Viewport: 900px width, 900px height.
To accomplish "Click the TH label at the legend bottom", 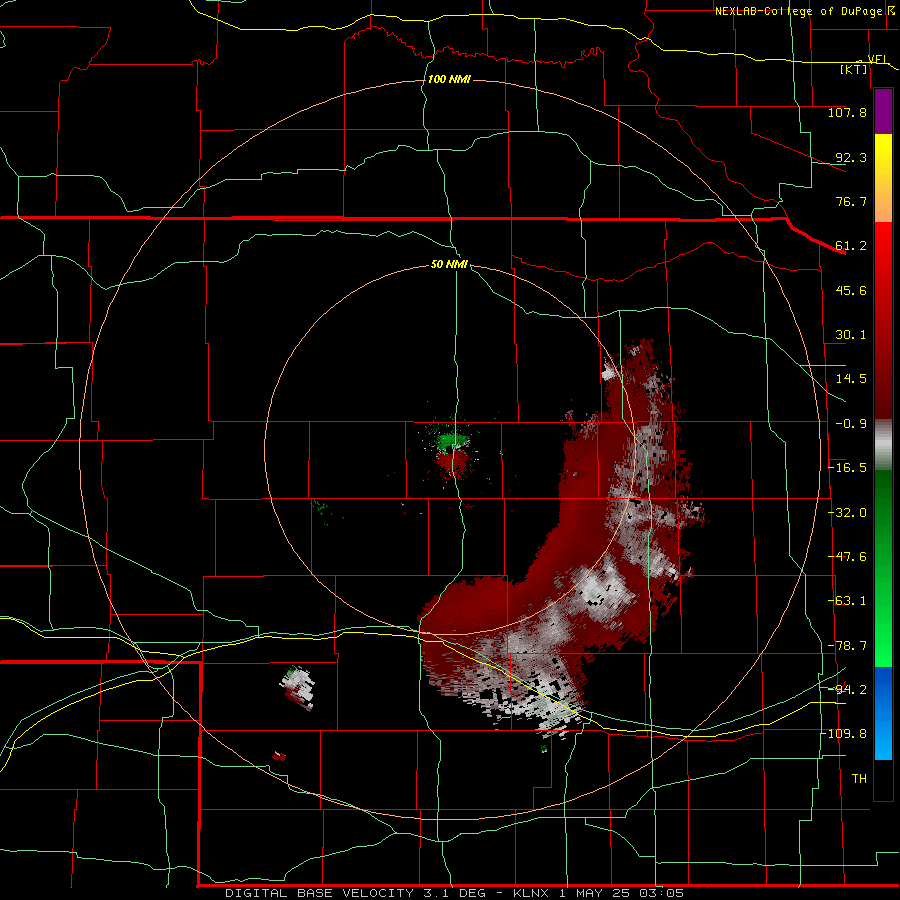I will [859, 778].
